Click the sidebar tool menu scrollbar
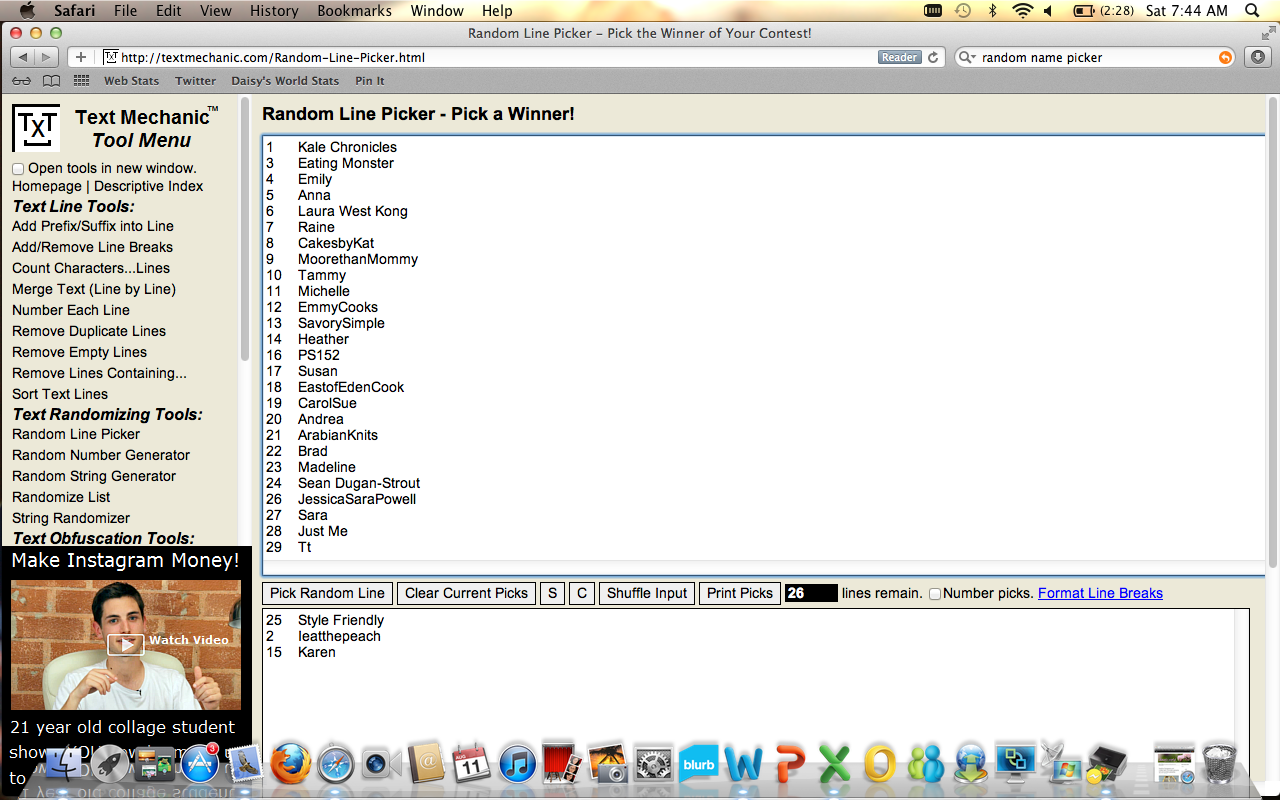Image resolution: width=1280 pixels, height=800 pixels. (245, 230)
